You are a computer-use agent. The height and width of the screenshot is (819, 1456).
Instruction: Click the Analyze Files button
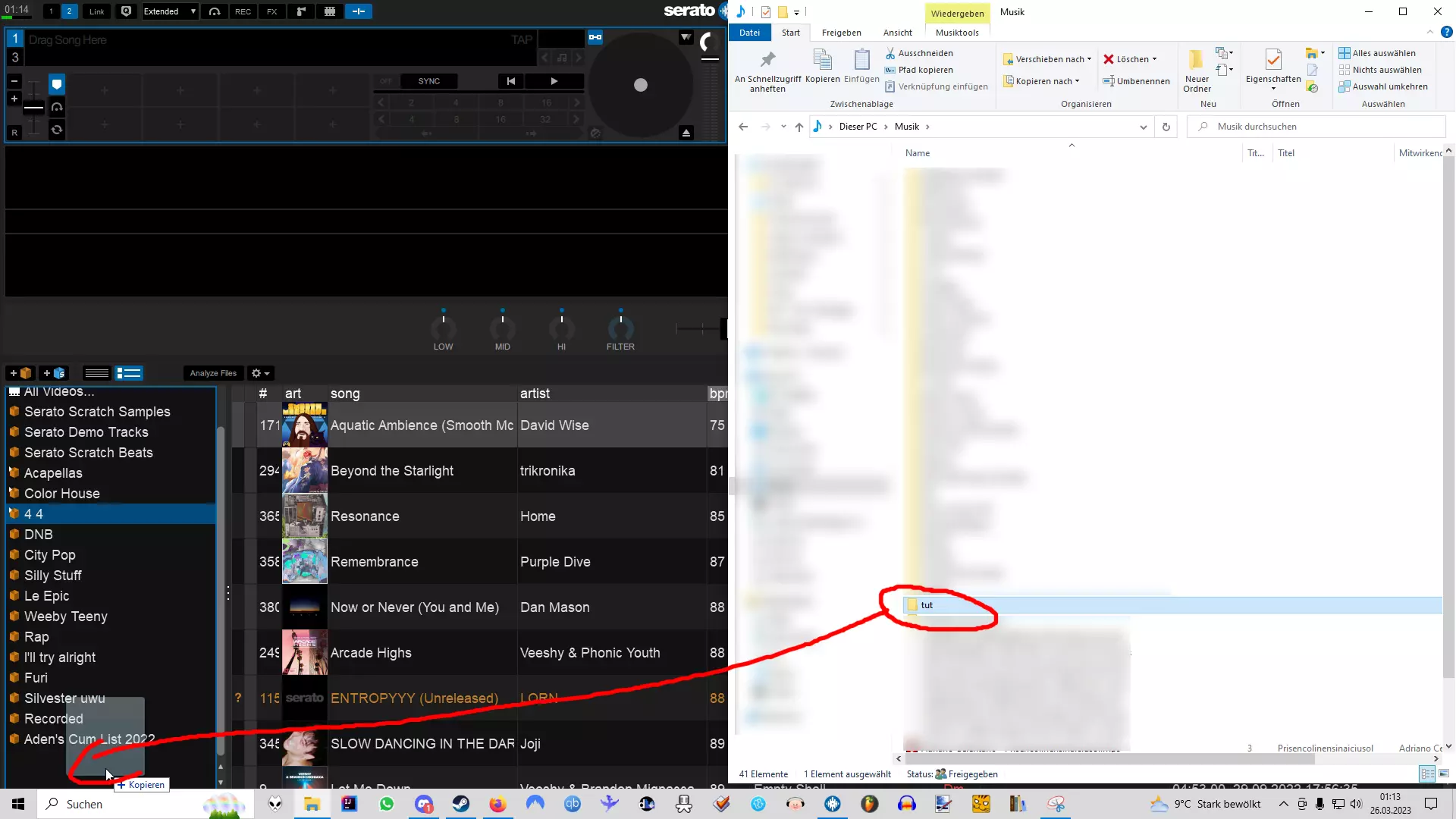[213, 373]
